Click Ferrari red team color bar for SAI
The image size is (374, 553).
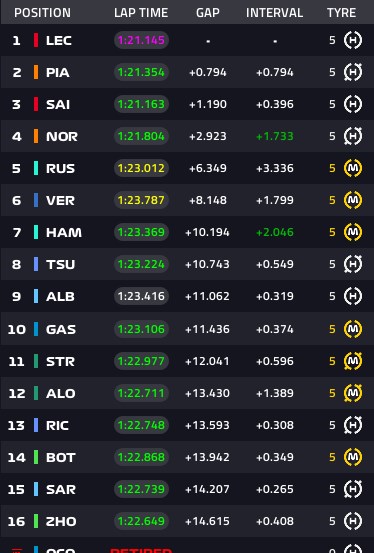(x=36, y=104)
